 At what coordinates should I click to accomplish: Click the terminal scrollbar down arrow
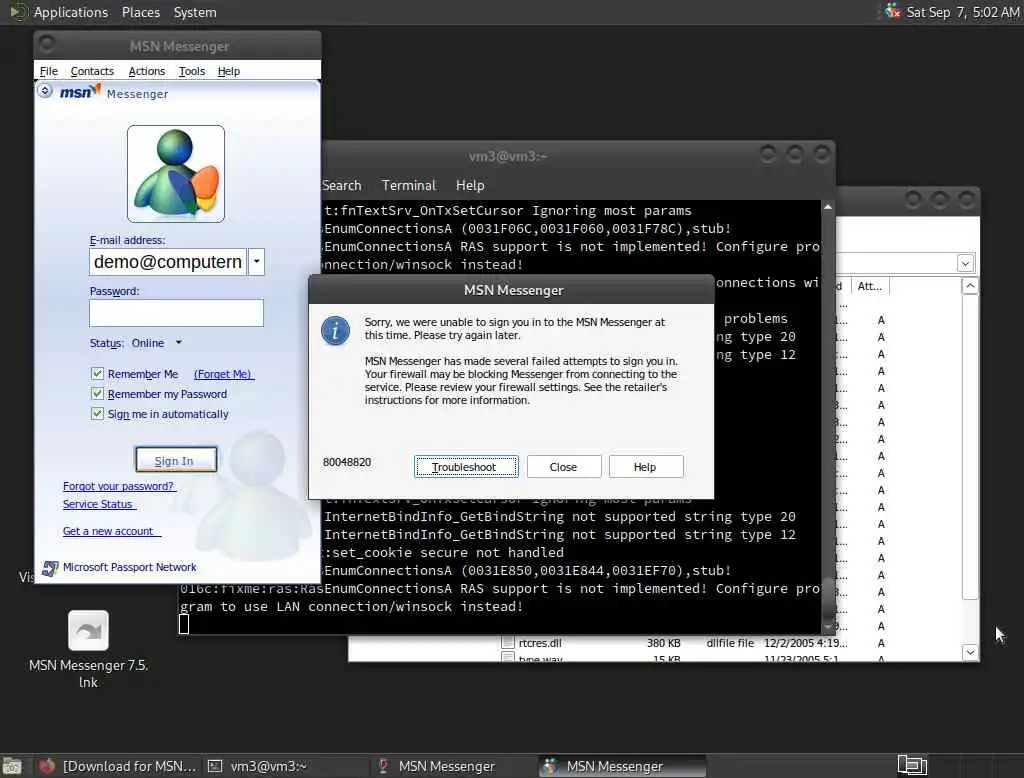click(x=827, y=628)
